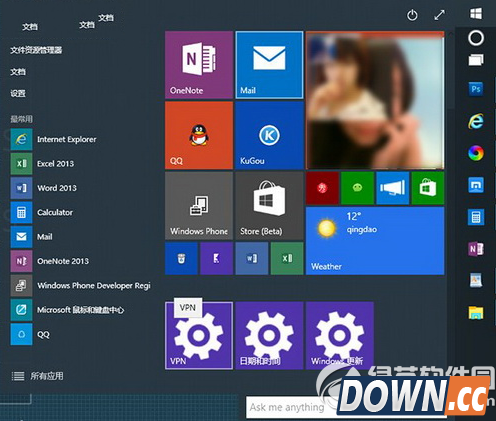
Task: Click the blurred photo tile
Action: (x=375, y=100)
